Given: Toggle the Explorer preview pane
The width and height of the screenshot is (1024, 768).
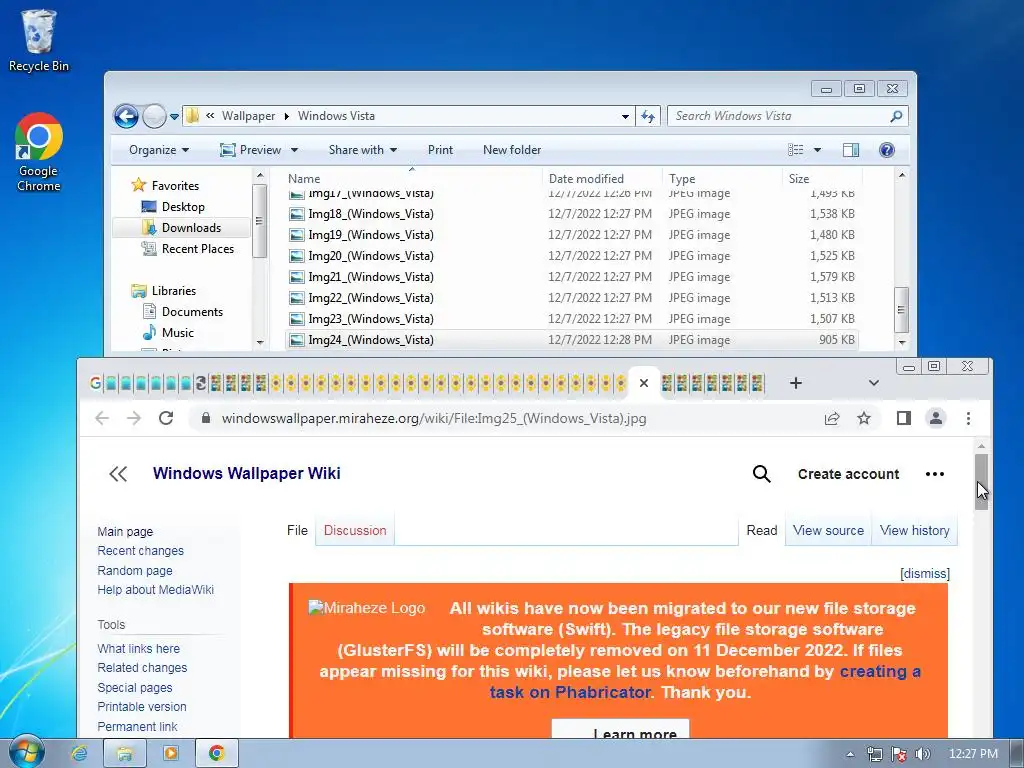Looking at the screenshot, I should [x=851, y=150].
